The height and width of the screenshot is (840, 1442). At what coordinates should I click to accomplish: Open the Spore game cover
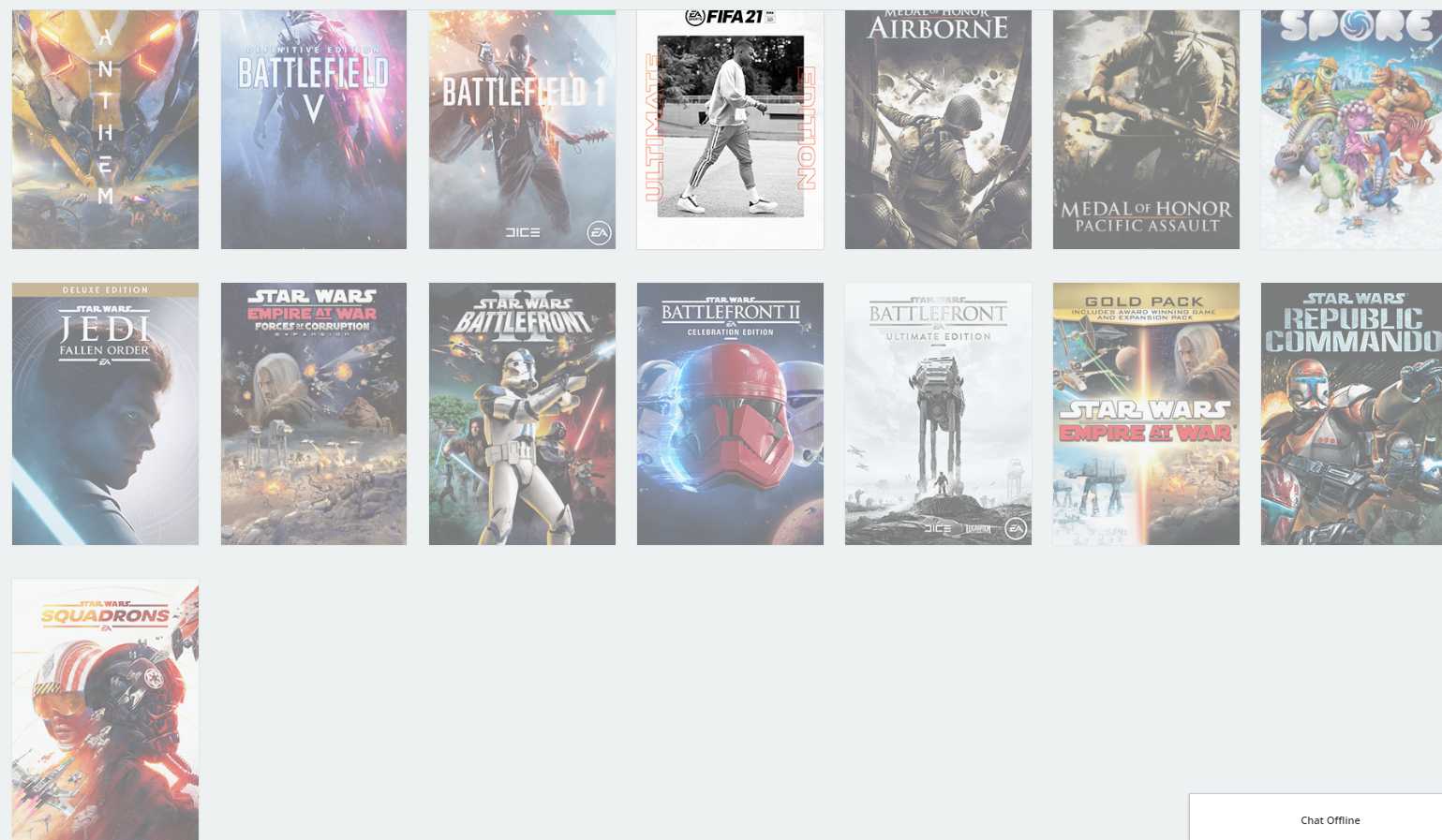pyautogui.click(x=1351, y=129)
